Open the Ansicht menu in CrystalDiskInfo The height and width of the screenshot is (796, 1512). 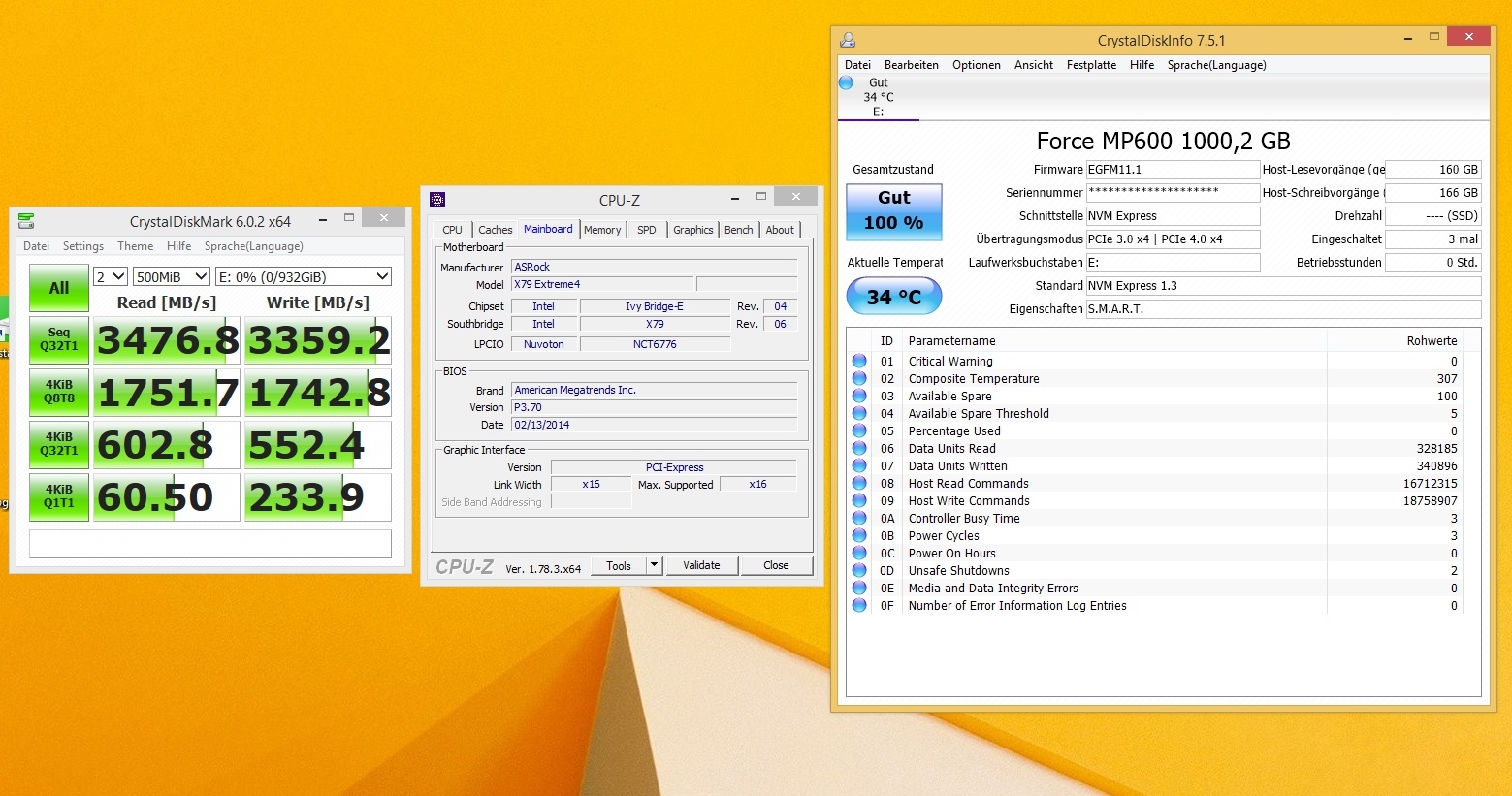(x=1034, y=65)
